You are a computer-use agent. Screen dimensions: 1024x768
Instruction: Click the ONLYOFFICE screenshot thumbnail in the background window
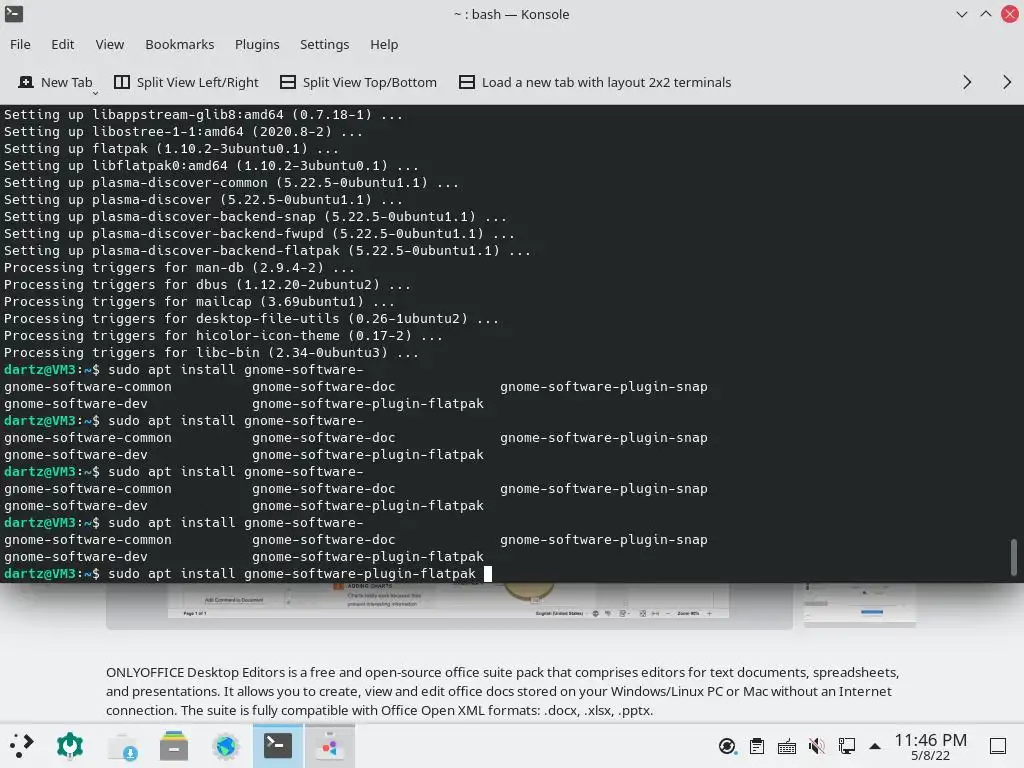(x=449, y=606)
